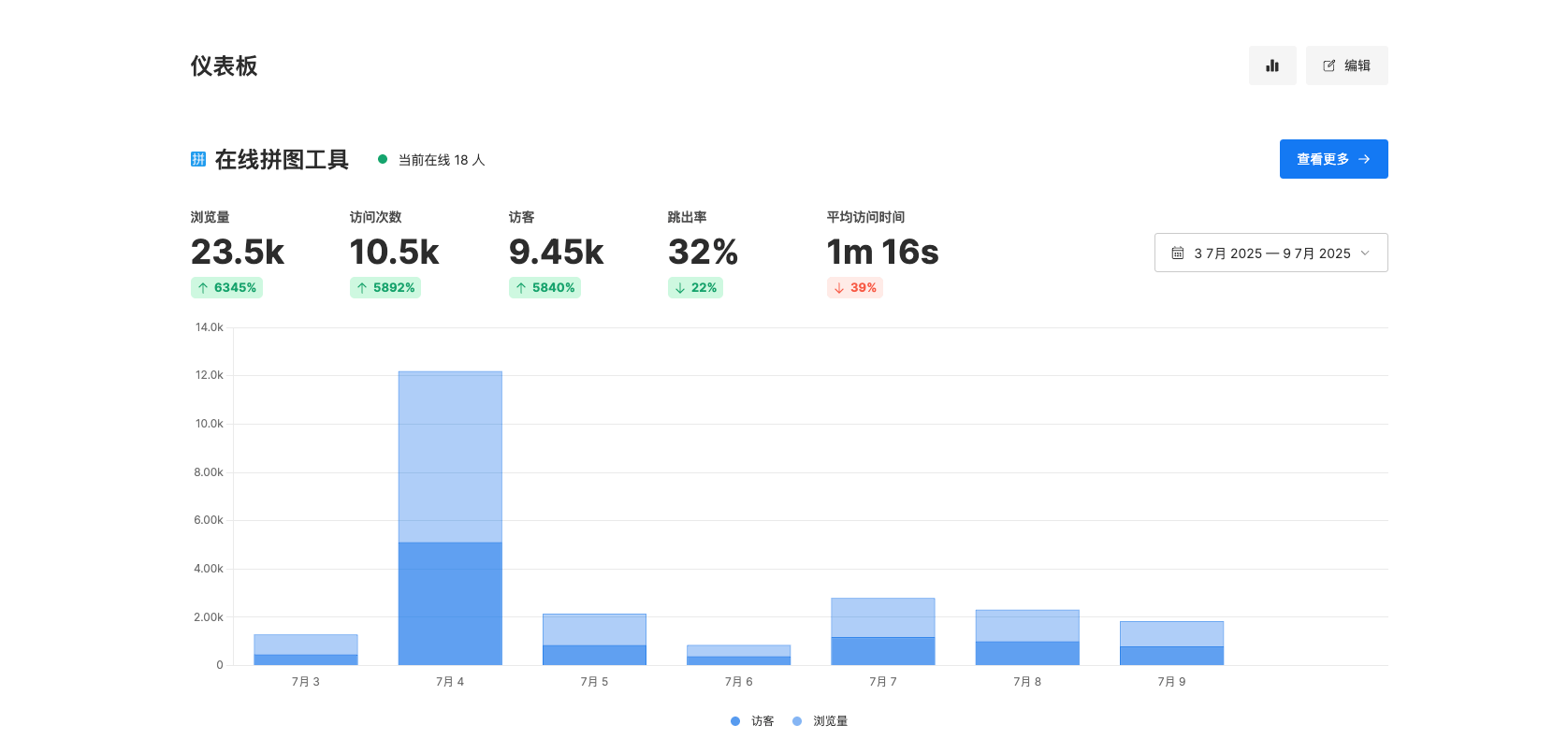Click the 在线拼图工具 site favicon
The image size is (1568, 753).
(198, 159)
